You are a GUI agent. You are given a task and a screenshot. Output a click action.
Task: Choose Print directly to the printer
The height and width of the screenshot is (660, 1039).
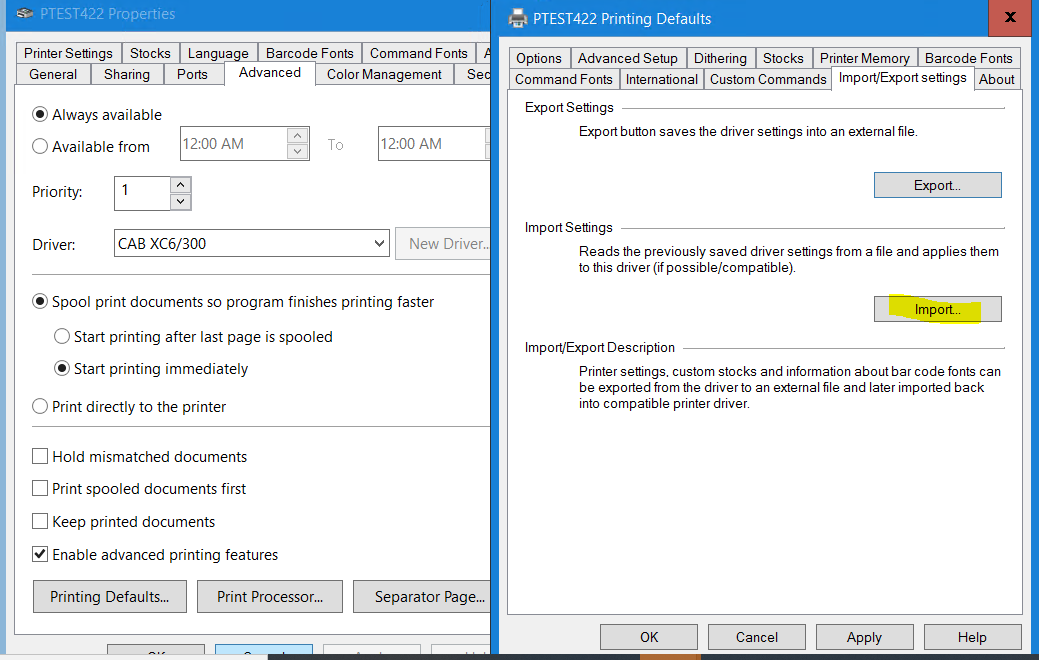[41, 406]
